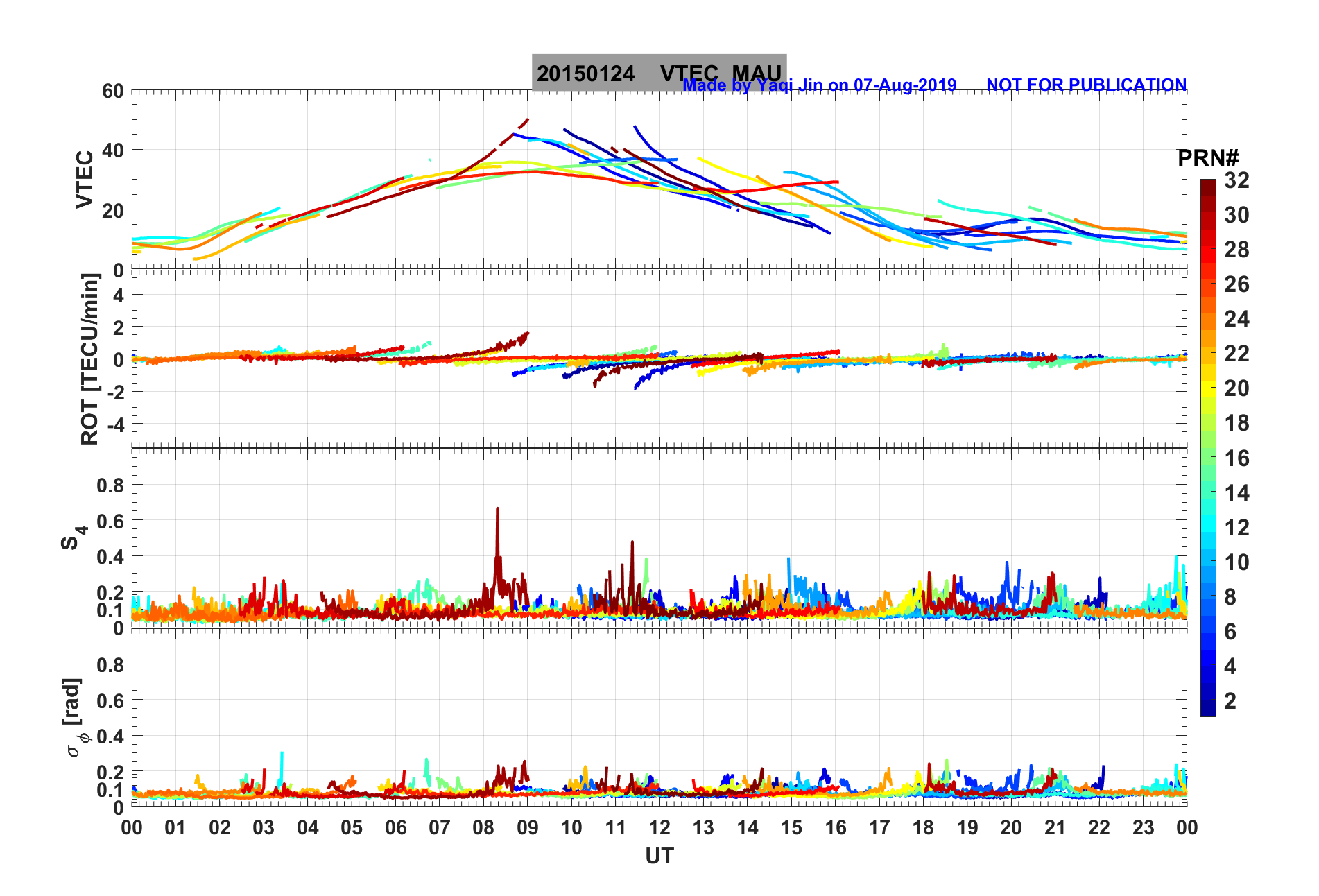Click the "07" tick on the UT axis
Image resolution: width=1319 pixels, height=896 pixels.
point(440,827)
